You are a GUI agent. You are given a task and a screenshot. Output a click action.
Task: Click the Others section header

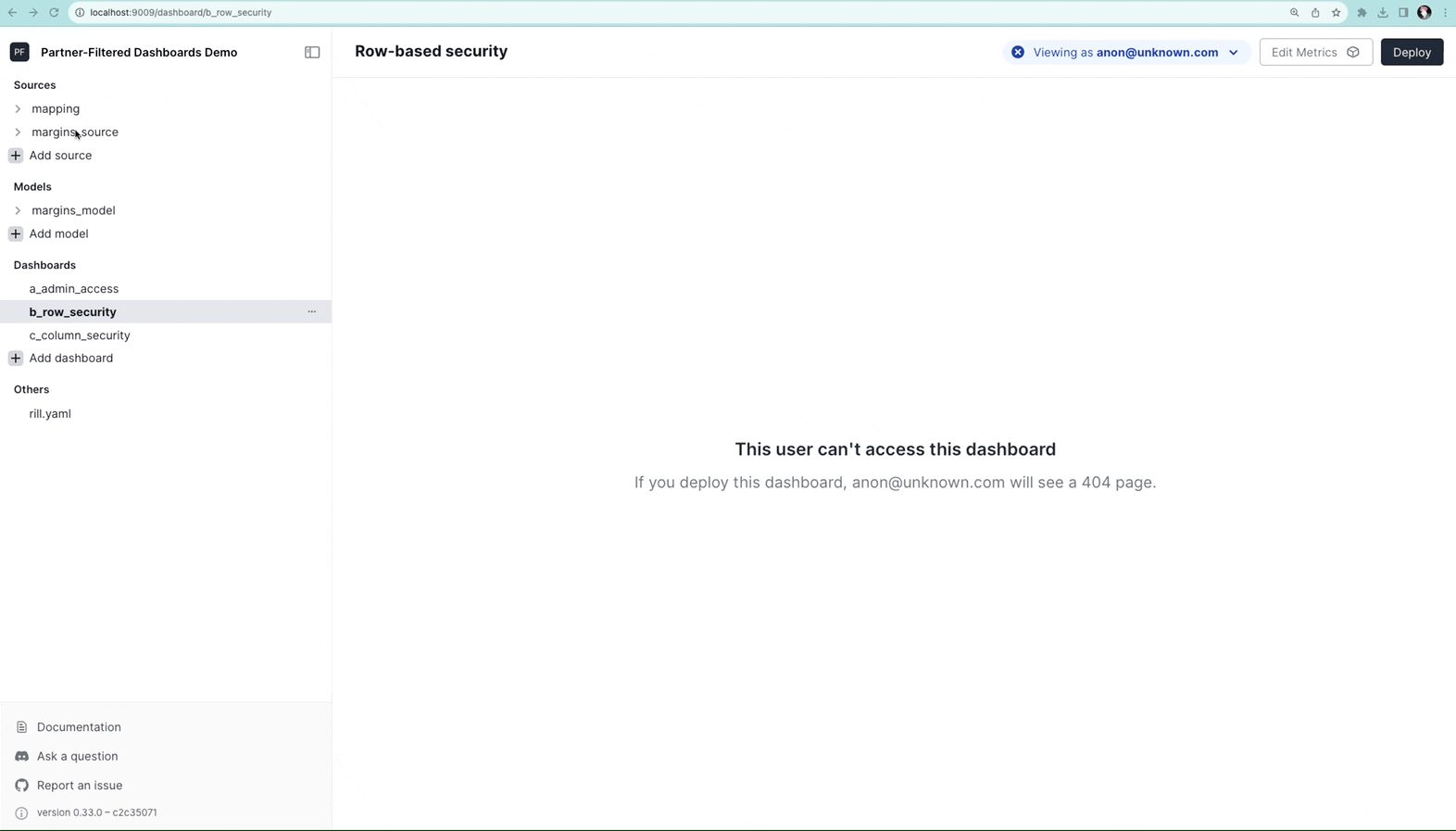(31, 390)
